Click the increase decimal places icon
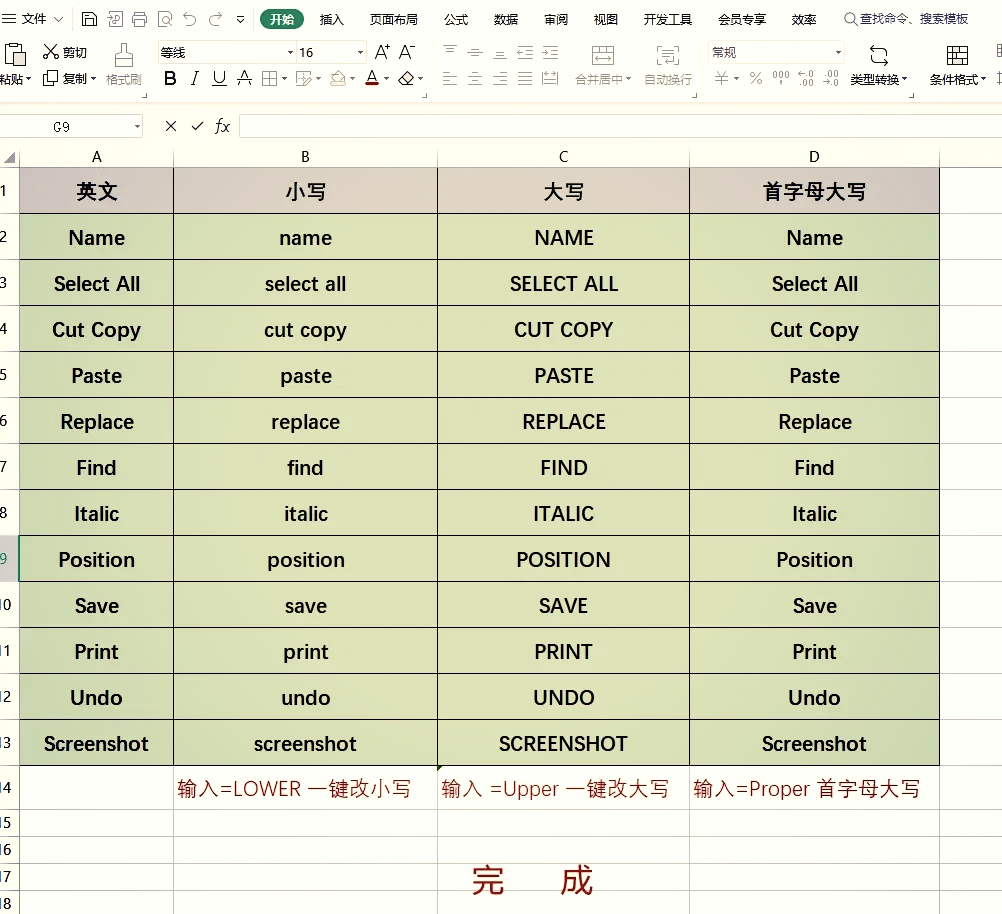This screenshot has width=1002, height=914. tap(806, 79)
